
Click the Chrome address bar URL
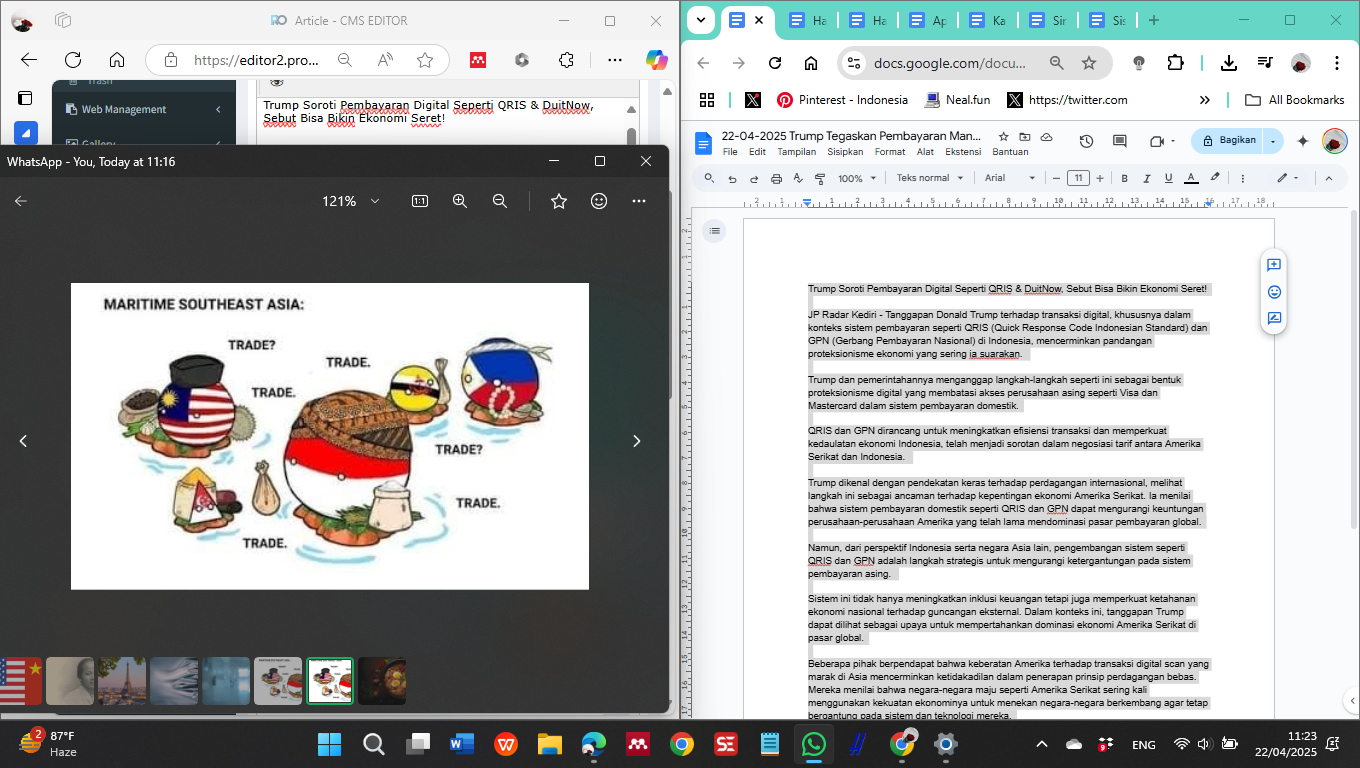pyautogui.click(x=950, y=63)
